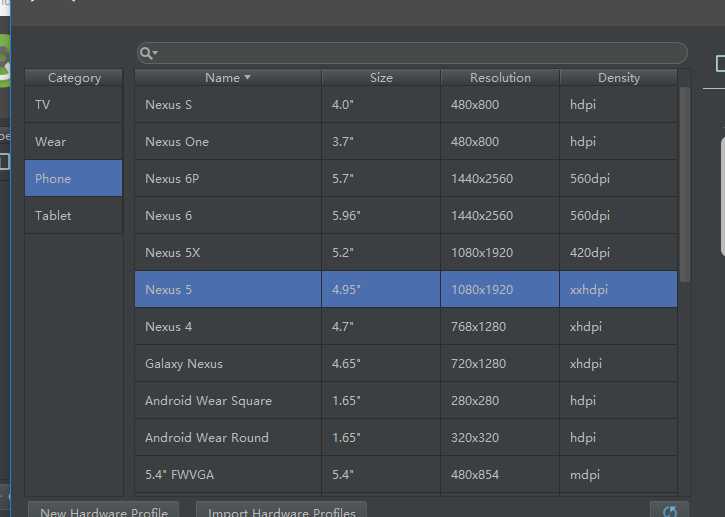725x517 pixels.
Task: Click the 420dpi density cell
Action: (619, 252)
